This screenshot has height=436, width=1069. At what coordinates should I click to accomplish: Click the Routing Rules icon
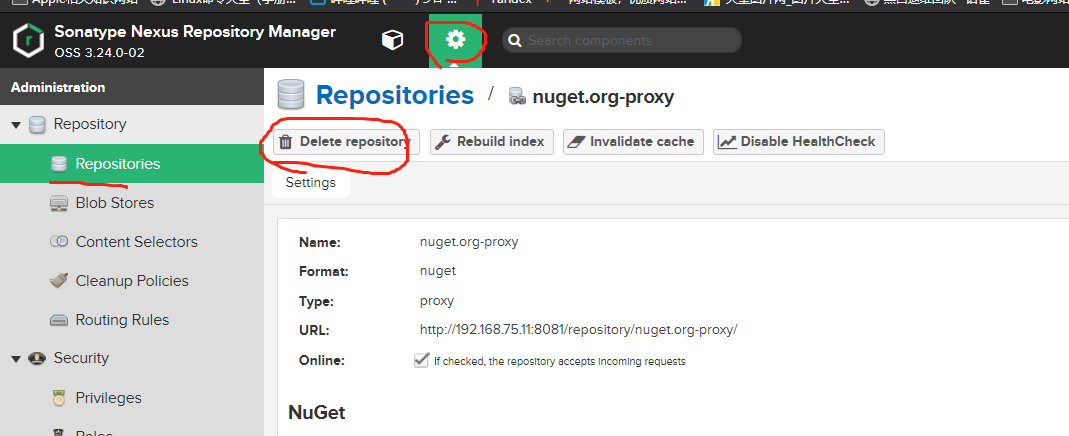click(x=59, y=320)
